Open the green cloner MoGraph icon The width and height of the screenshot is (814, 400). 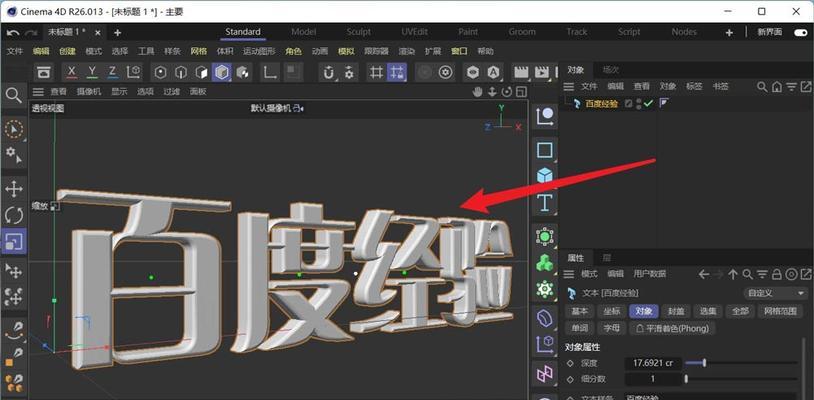click(544, 263)
